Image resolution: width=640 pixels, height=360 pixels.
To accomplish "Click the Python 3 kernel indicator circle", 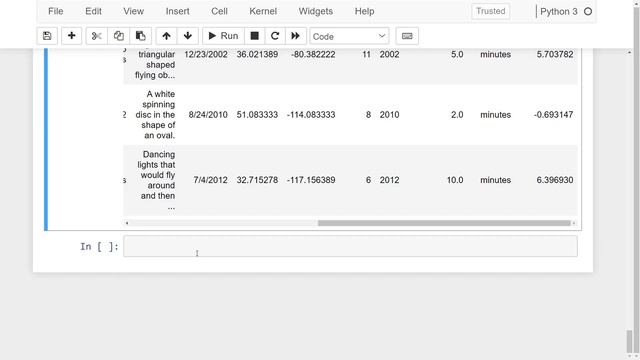I will pyautogui.click(x=588, y=11).
